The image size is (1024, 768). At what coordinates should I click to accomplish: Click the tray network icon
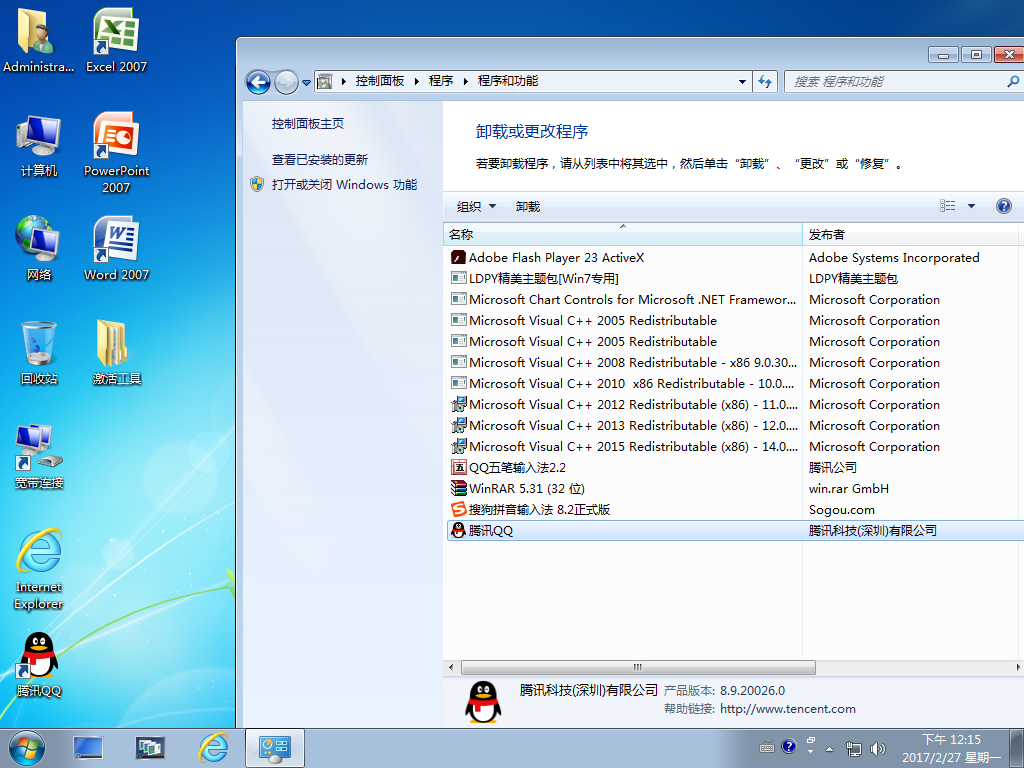[x=853, y=749]
